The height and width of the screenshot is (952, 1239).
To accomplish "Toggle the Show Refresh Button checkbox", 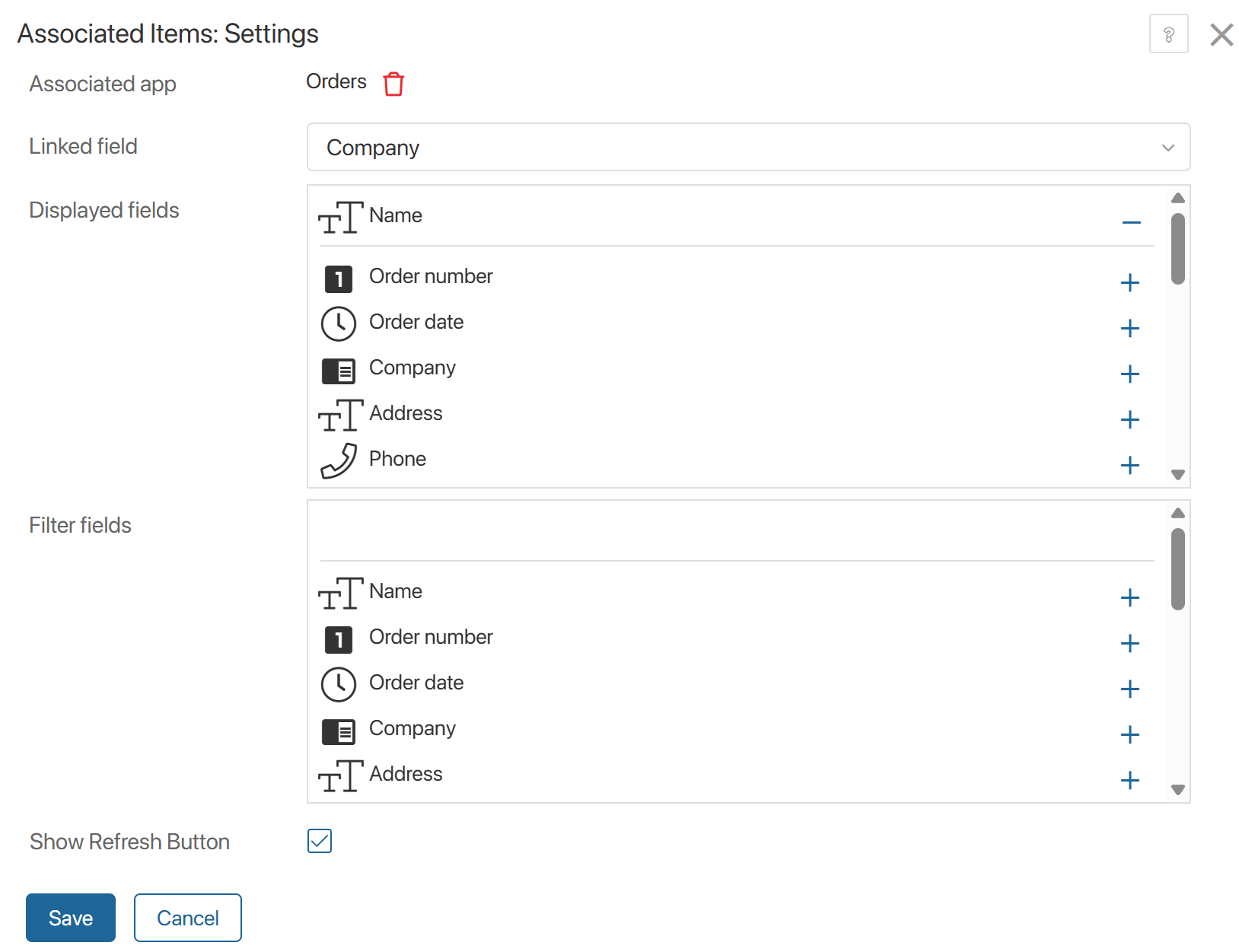I will tap(320, 841).
